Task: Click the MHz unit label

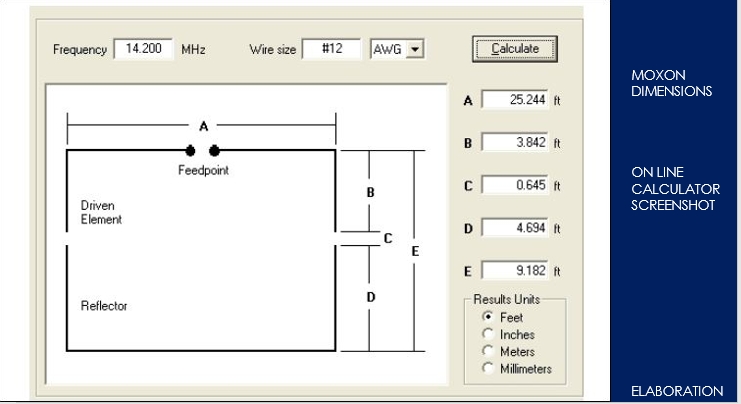Action: click(x=193, y=50)
